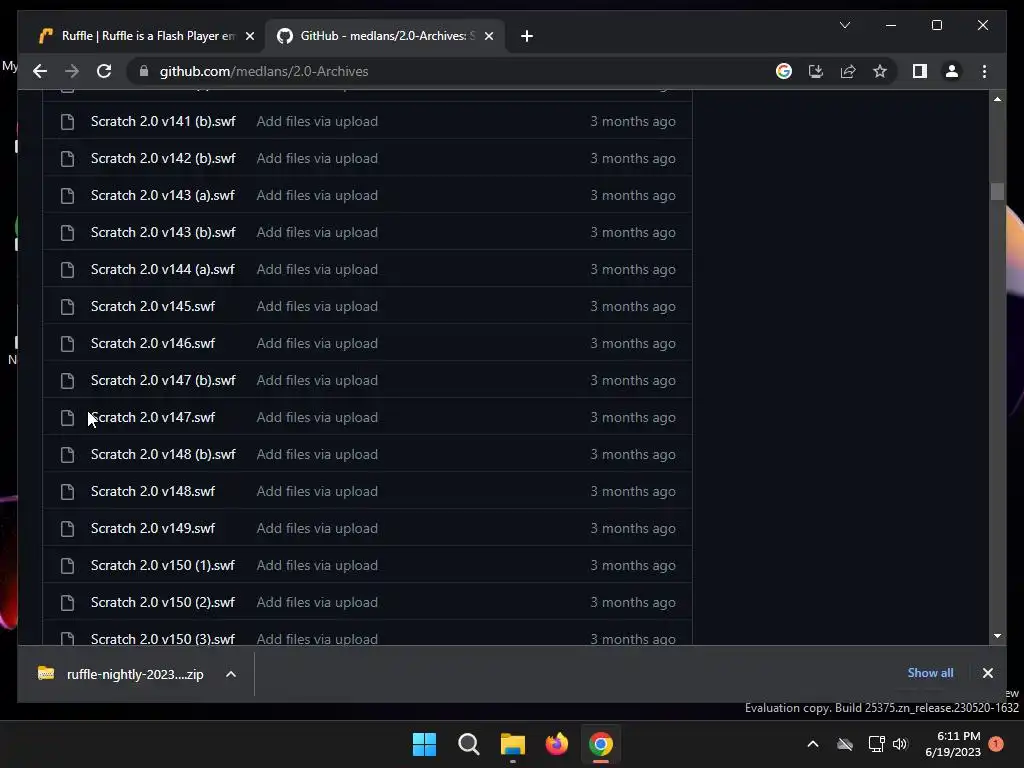1024x768 pixels.
Task: Open Scratch 2.0 v148.swf file
Action: point(153,492)
